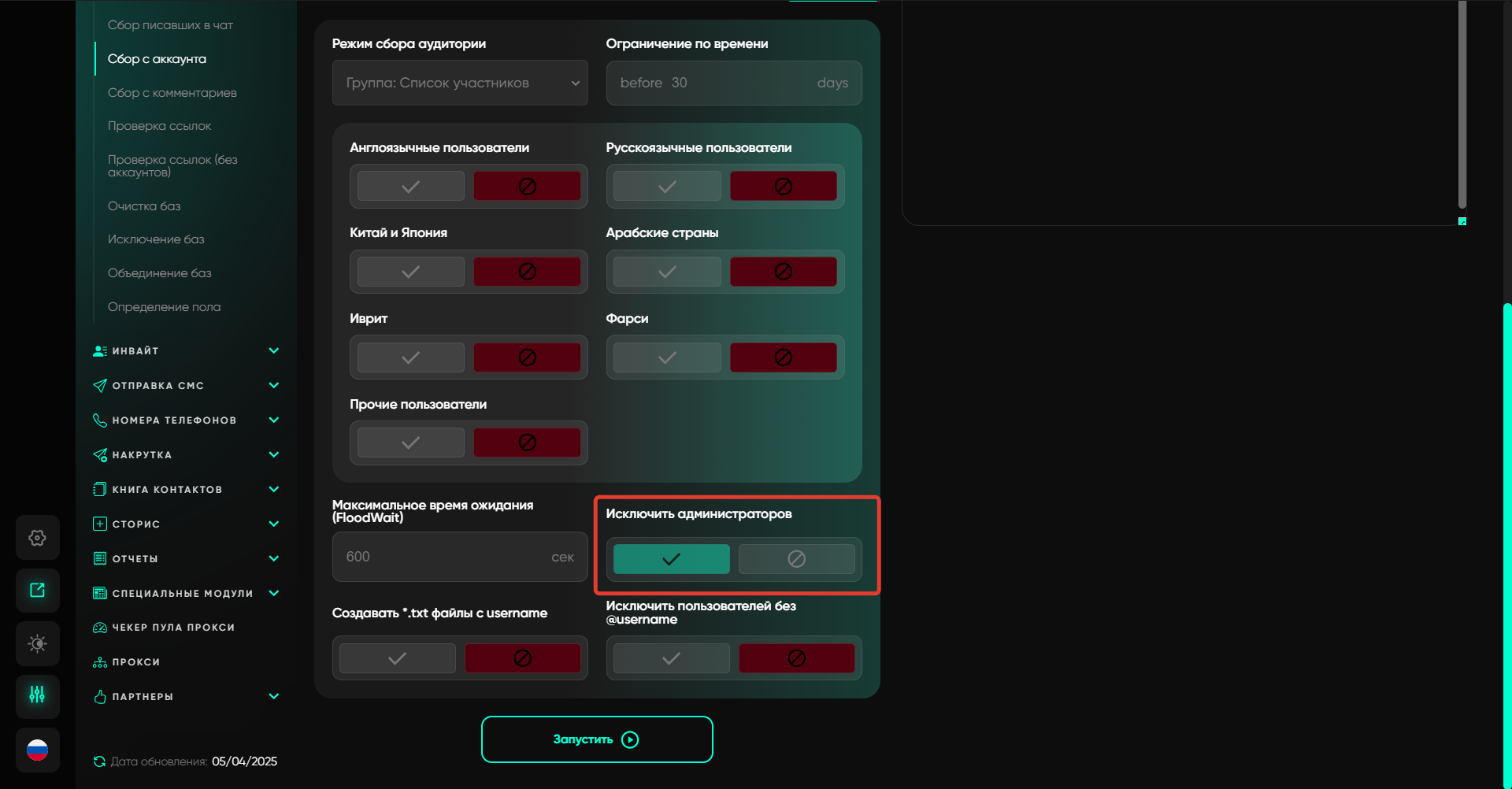Enable English-speaking users with the checkmark

pyautogui.click(x=410, y=187)
